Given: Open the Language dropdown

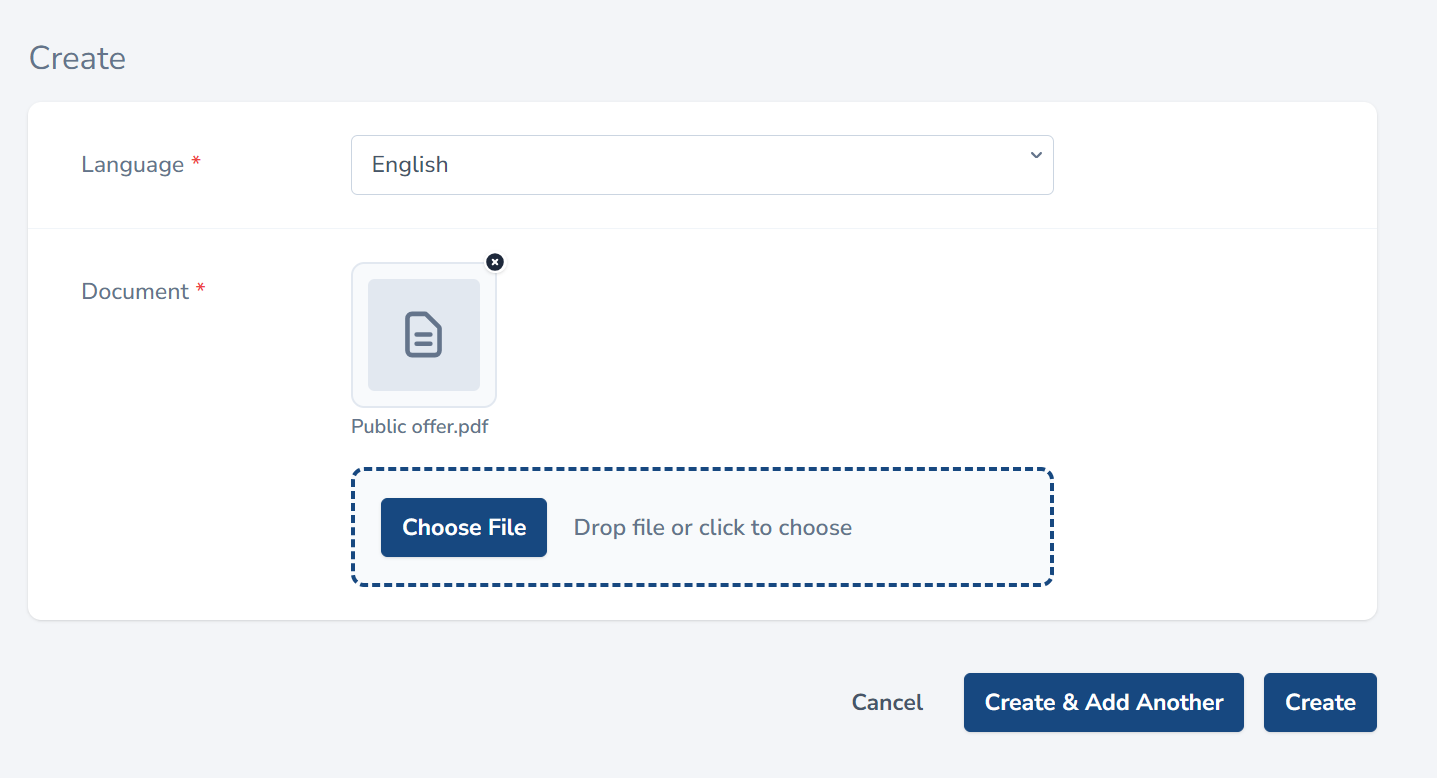Looking at the screenshot, I should (701, 165).
